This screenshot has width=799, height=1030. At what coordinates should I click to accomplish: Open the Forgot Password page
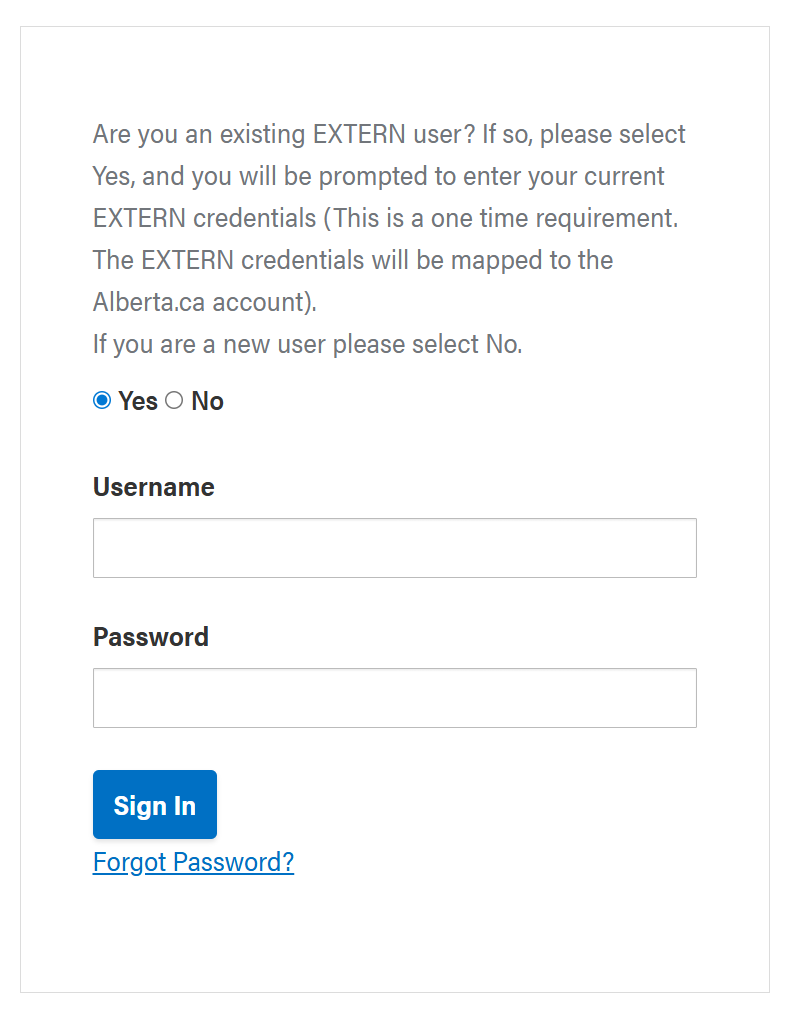click(x=193, y=861)
